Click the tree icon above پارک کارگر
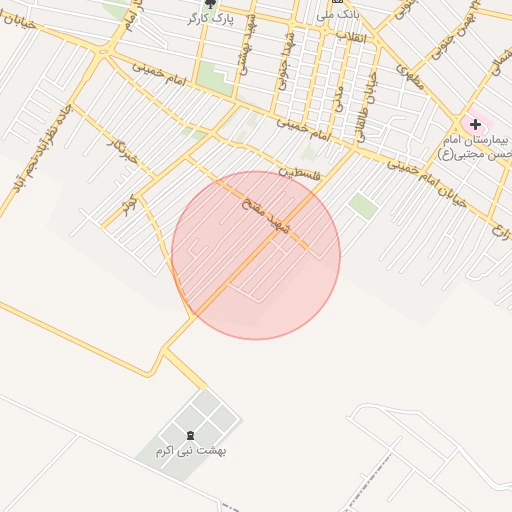This screenshot has height=512, width=512. click(x=210, y=4)
